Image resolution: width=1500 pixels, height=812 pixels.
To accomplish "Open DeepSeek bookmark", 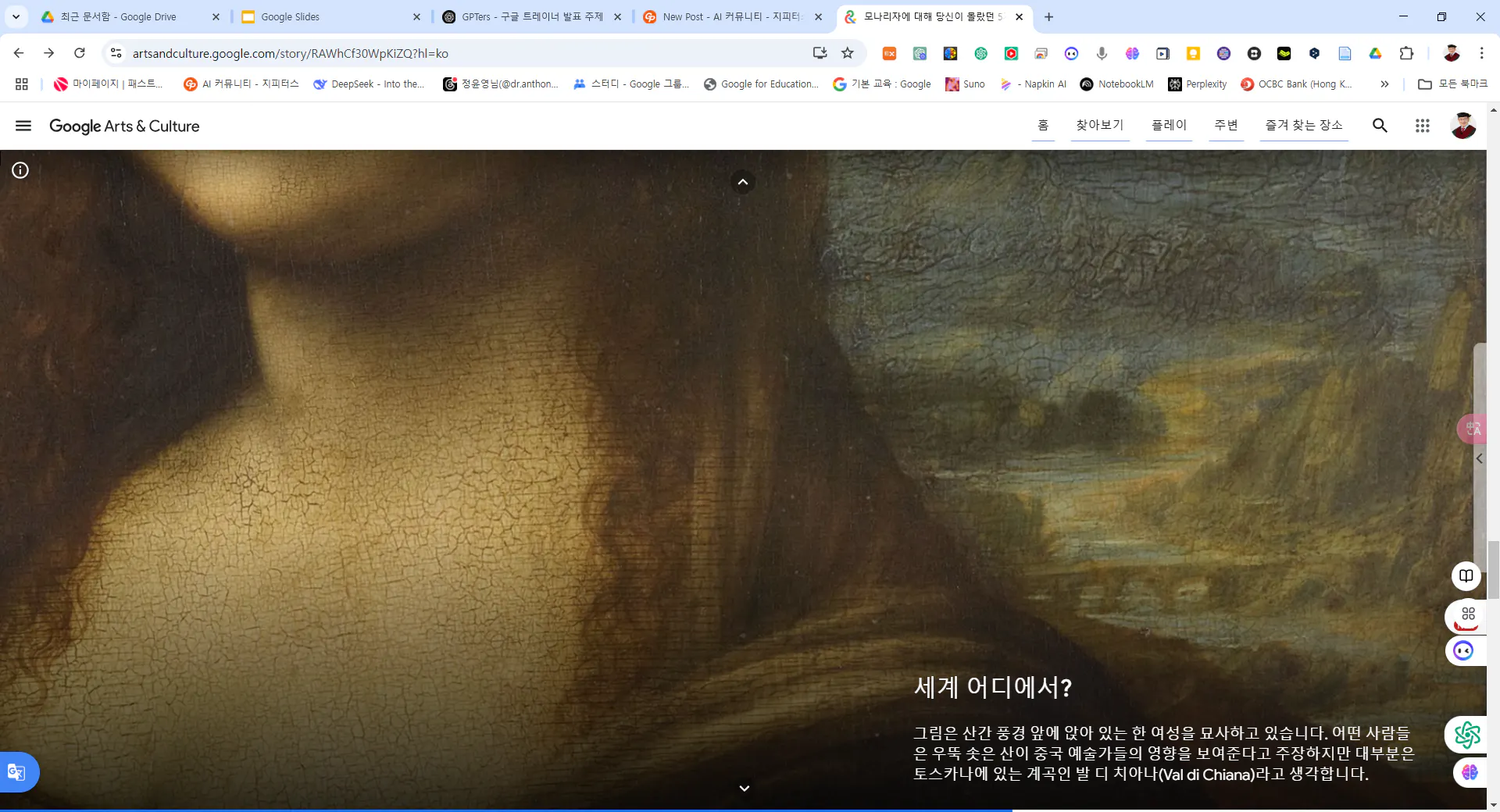I will click(x=369, y=84).
